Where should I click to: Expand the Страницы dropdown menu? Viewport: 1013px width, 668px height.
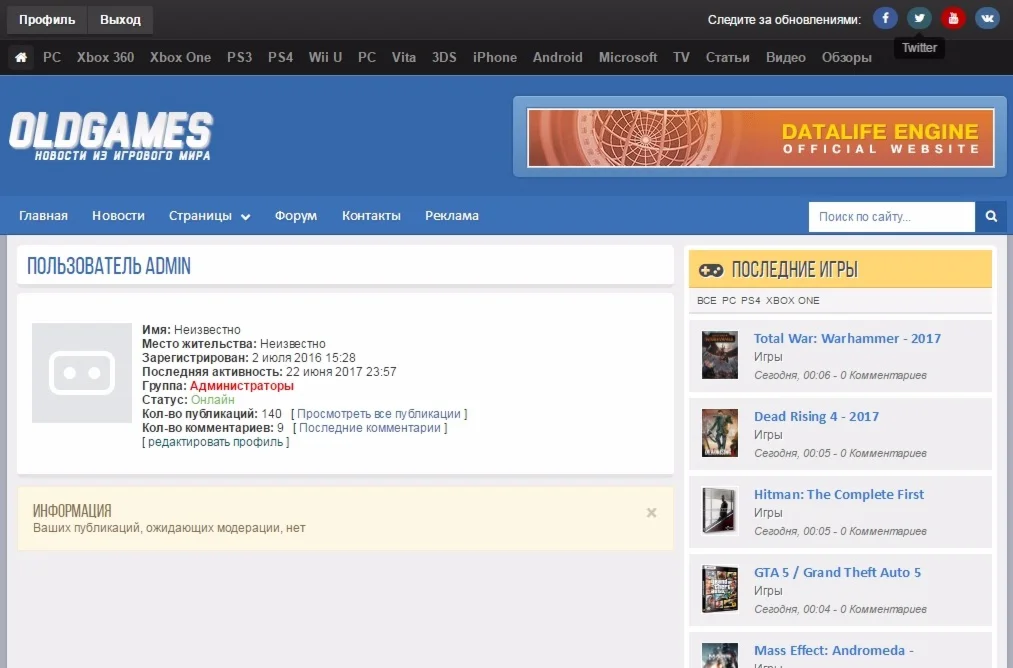(x=209, y=216)
